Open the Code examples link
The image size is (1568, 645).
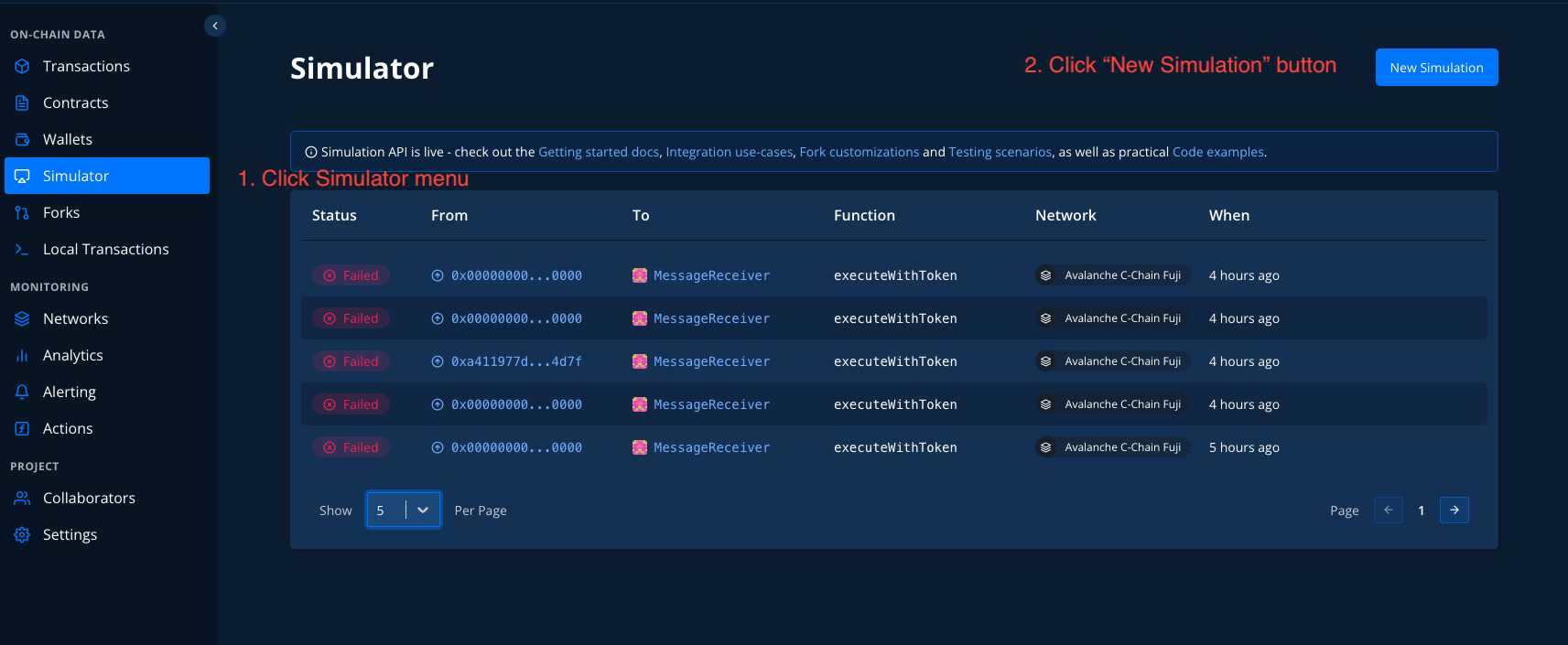[1217, 152]
